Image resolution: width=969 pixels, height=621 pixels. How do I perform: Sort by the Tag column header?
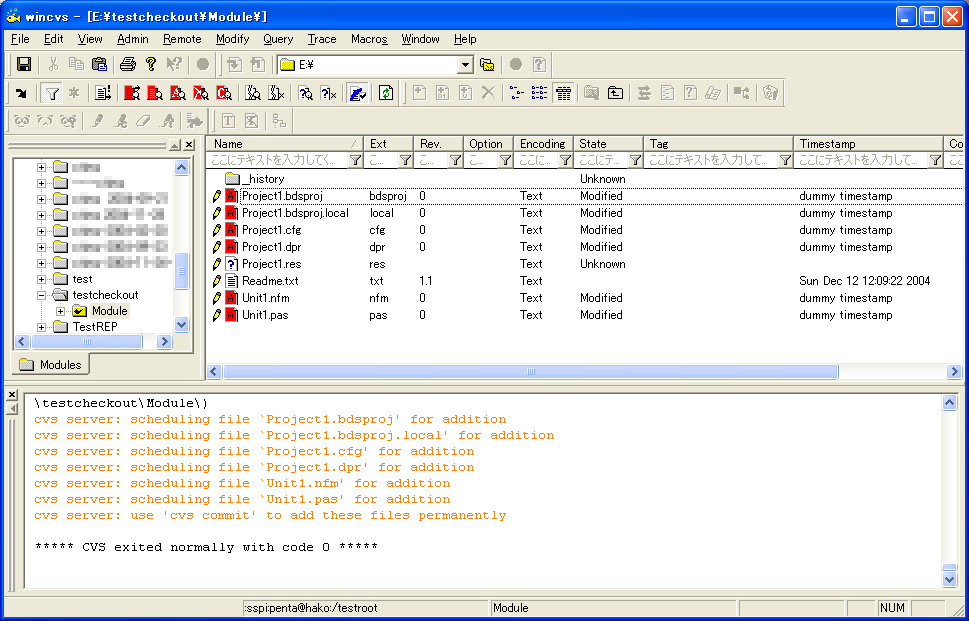pos(719,144)
